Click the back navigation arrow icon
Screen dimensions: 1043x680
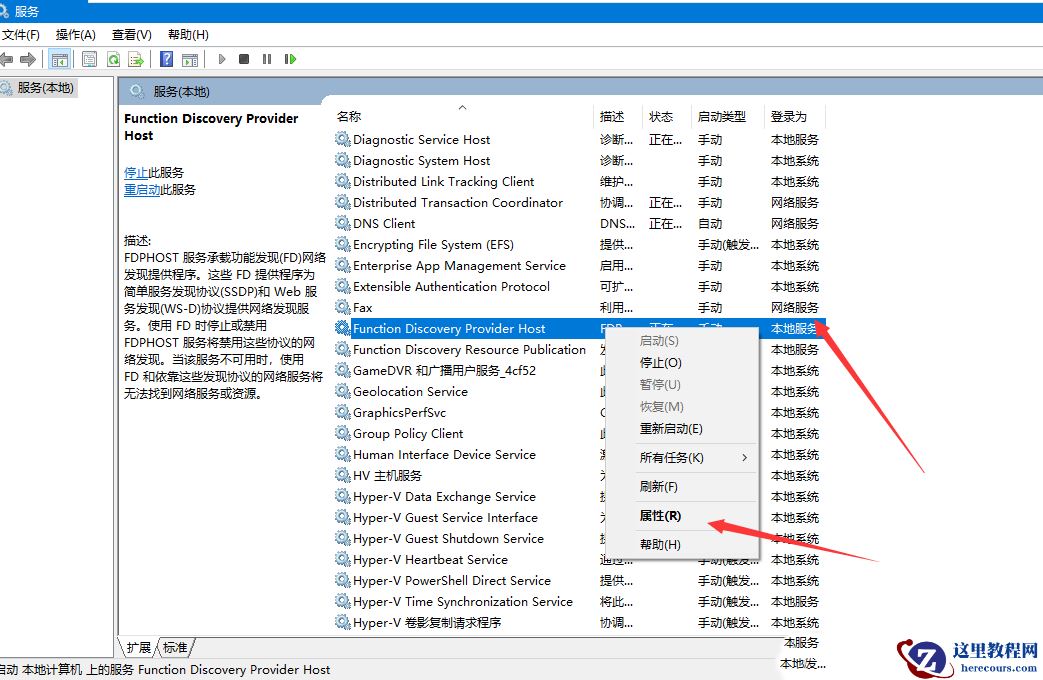[x=6, y=59]
